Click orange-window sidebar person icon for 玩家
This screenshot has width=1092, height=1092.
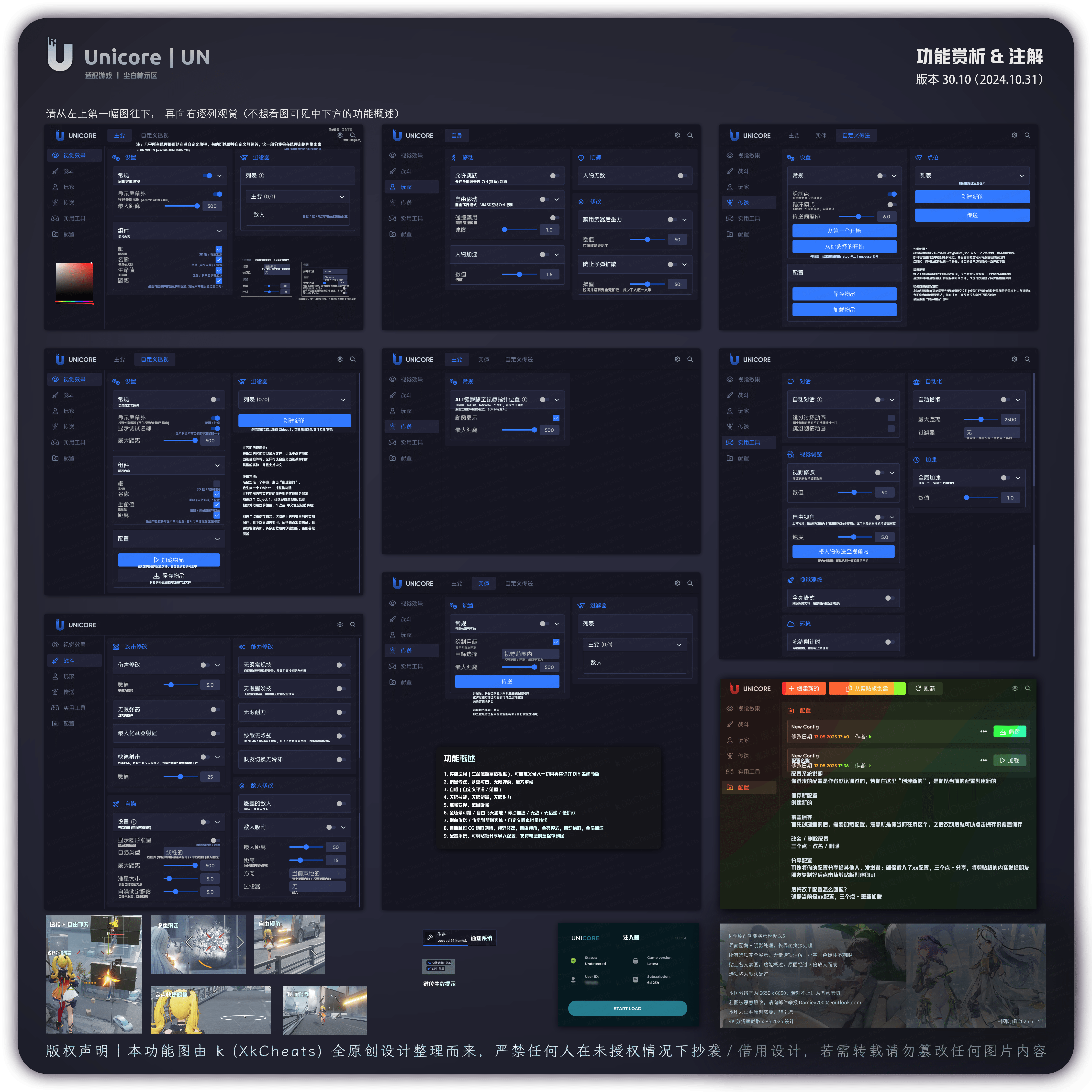pos(730,740)
